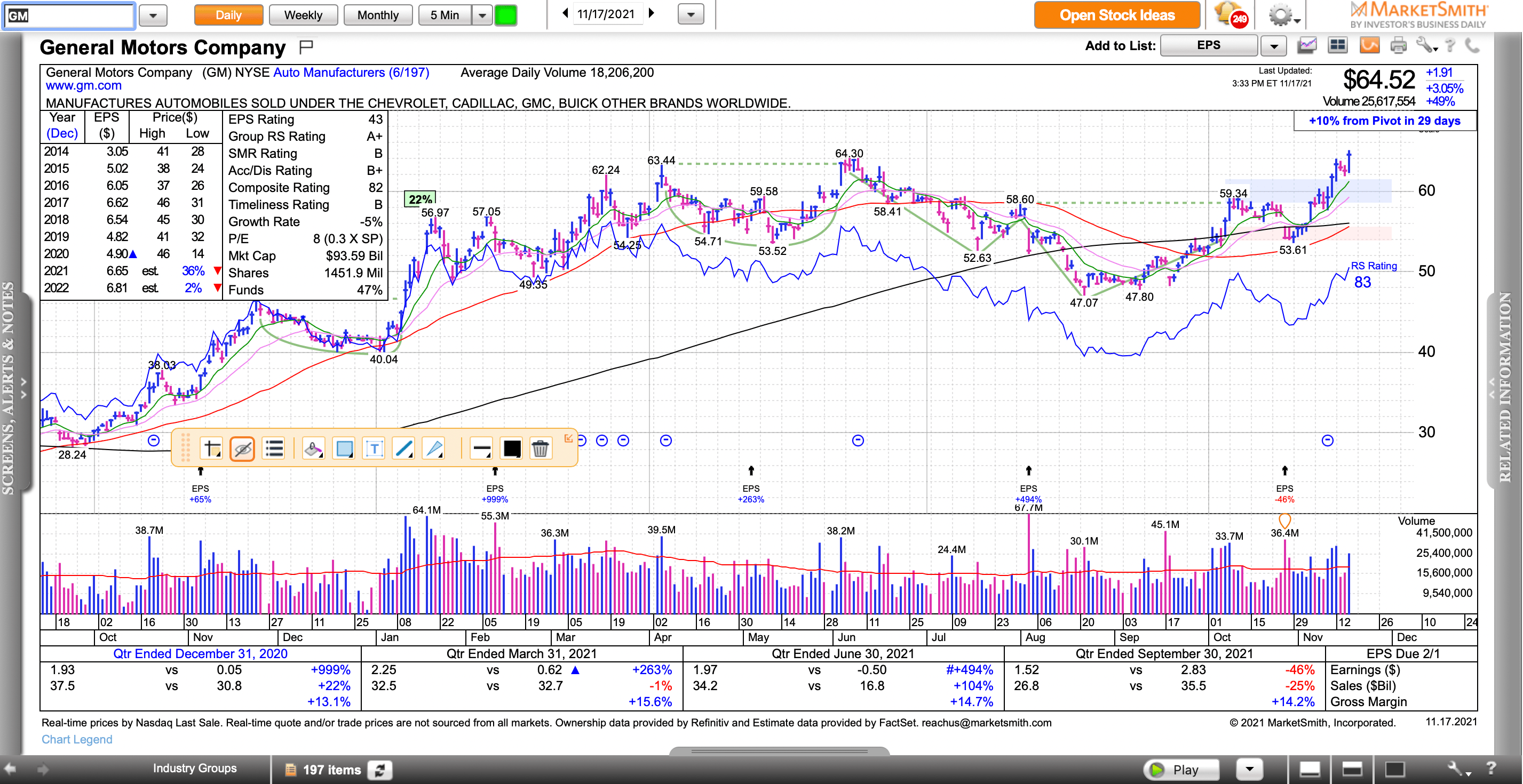The image size is (1523, 784).
Task: Click the rightmost blue circle event marker
Action: (x=1327, y=440)
